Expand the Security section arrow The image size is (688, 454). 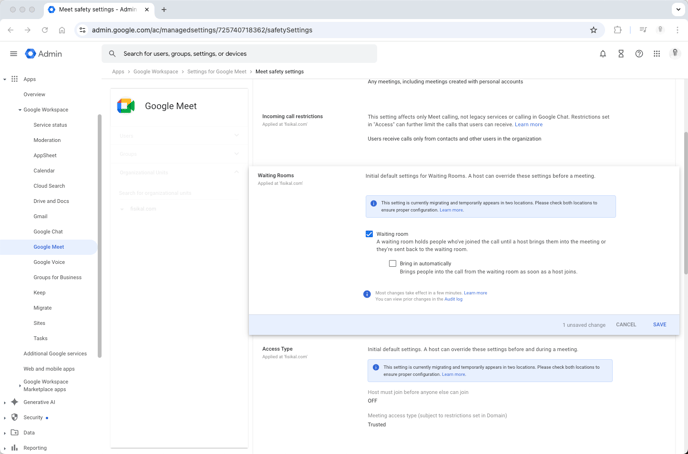click(x=5, y=418)
